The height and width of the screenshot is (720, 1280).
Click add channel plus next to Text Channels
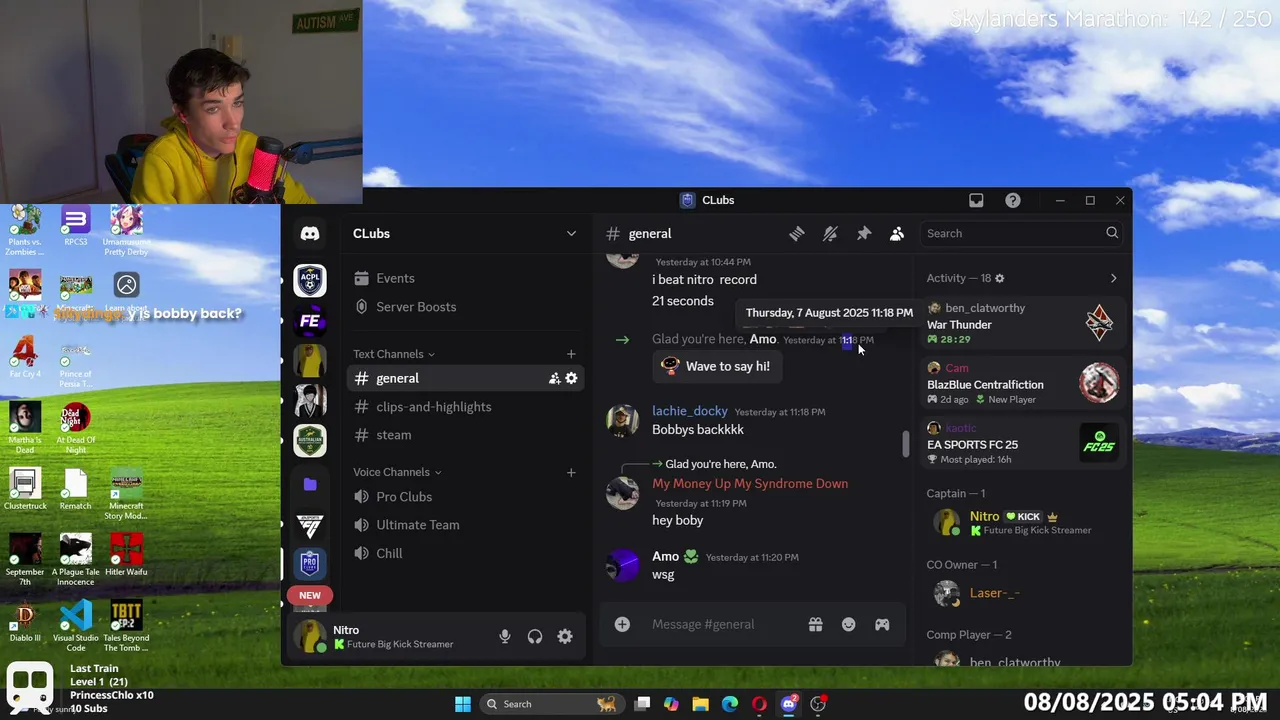pos(571,354)
